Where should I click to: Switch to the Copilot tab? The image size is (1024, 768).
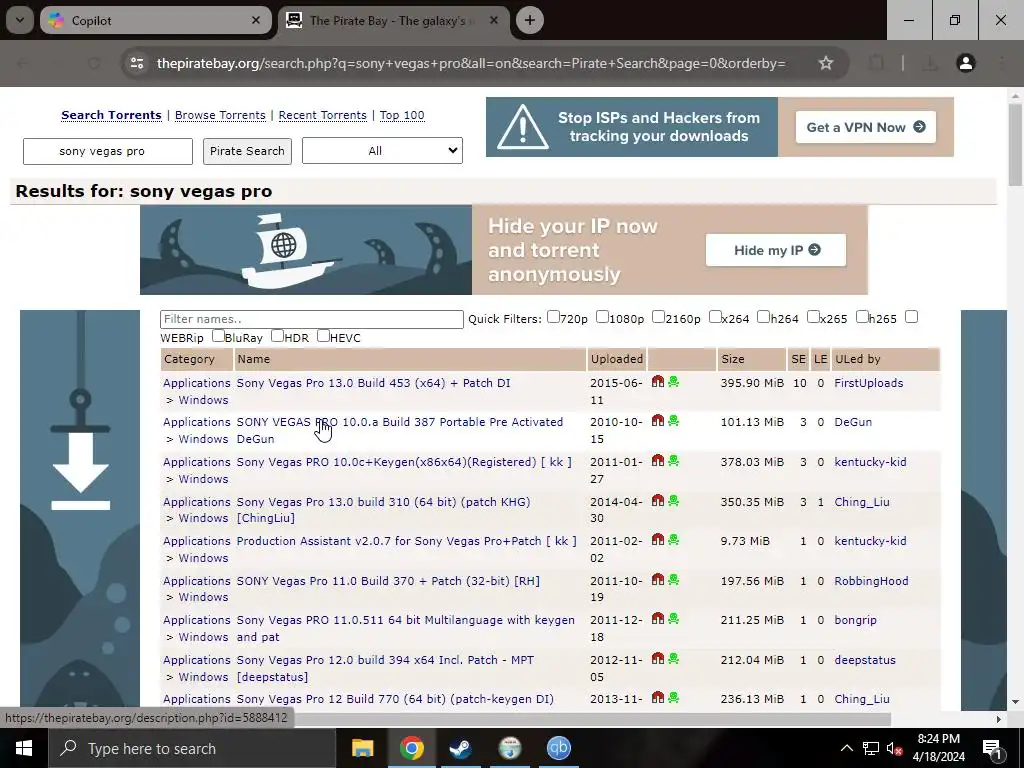coord(155,20)
